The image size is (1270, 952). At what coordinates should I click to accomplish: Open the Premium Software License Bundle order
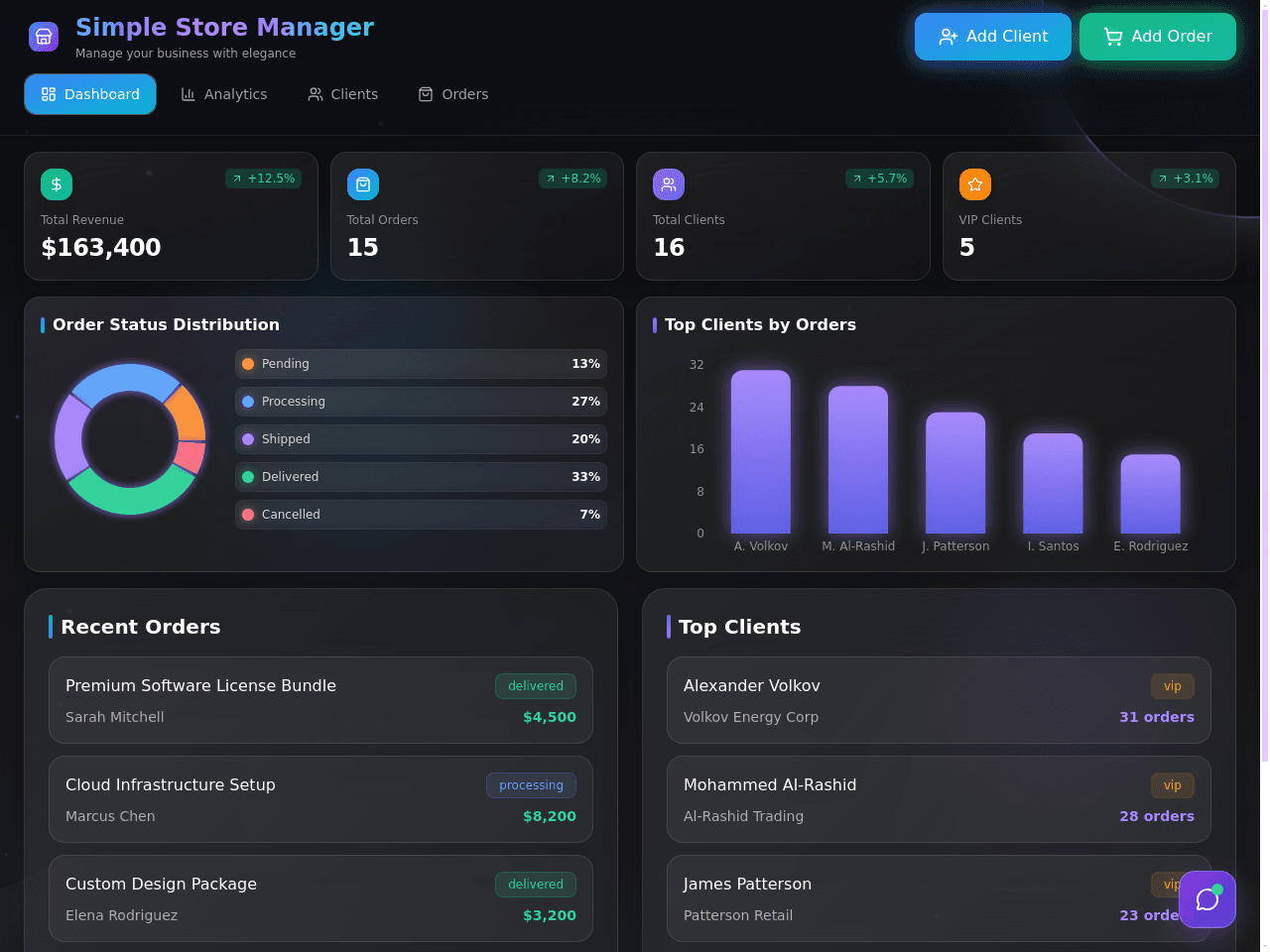[320, 700]
